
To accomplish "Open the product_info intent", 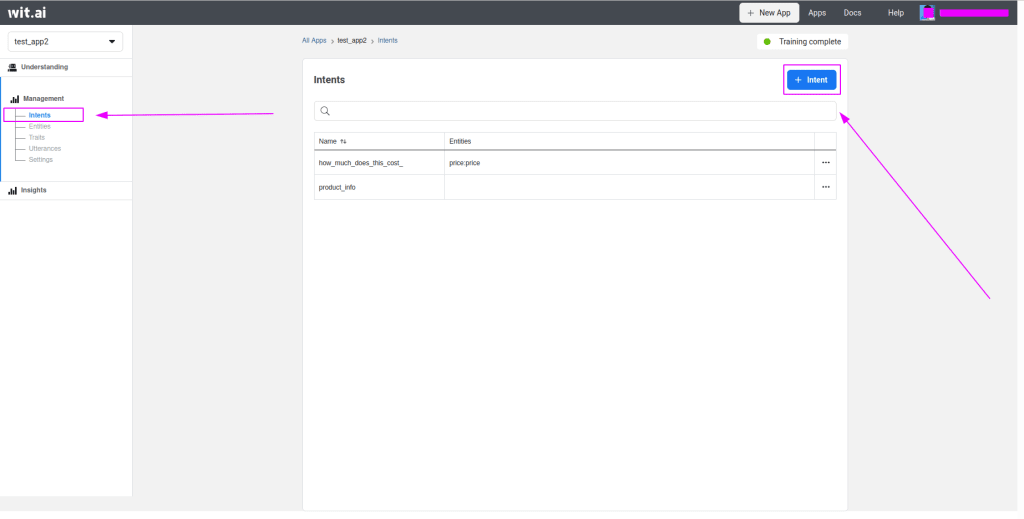I will coord(337,187).
